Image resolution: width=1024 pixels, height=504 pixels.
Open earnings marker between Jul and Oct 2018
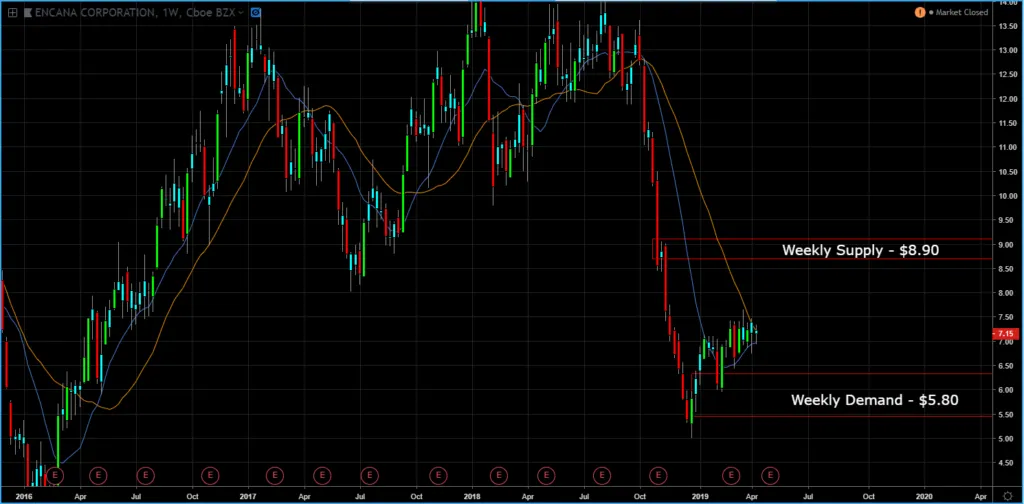601,475
